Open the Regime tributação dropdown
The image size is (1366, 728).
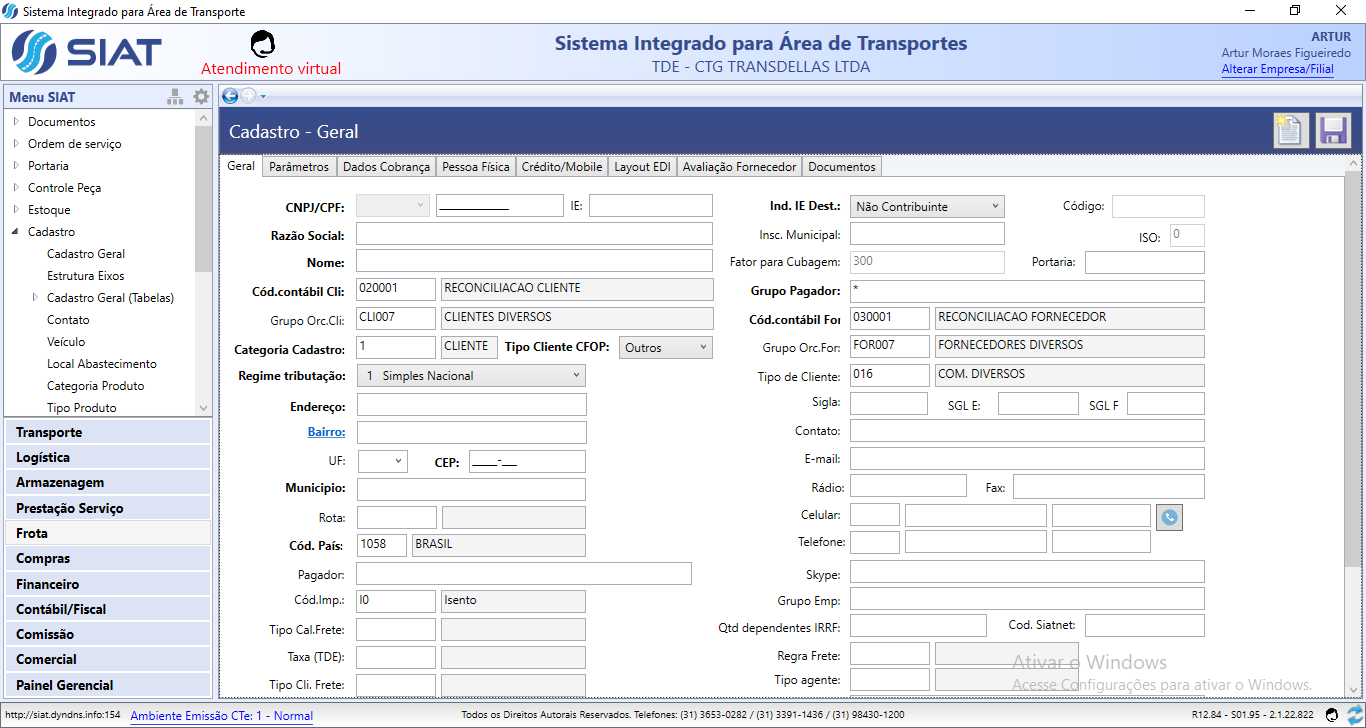click(x=471, y=376)
